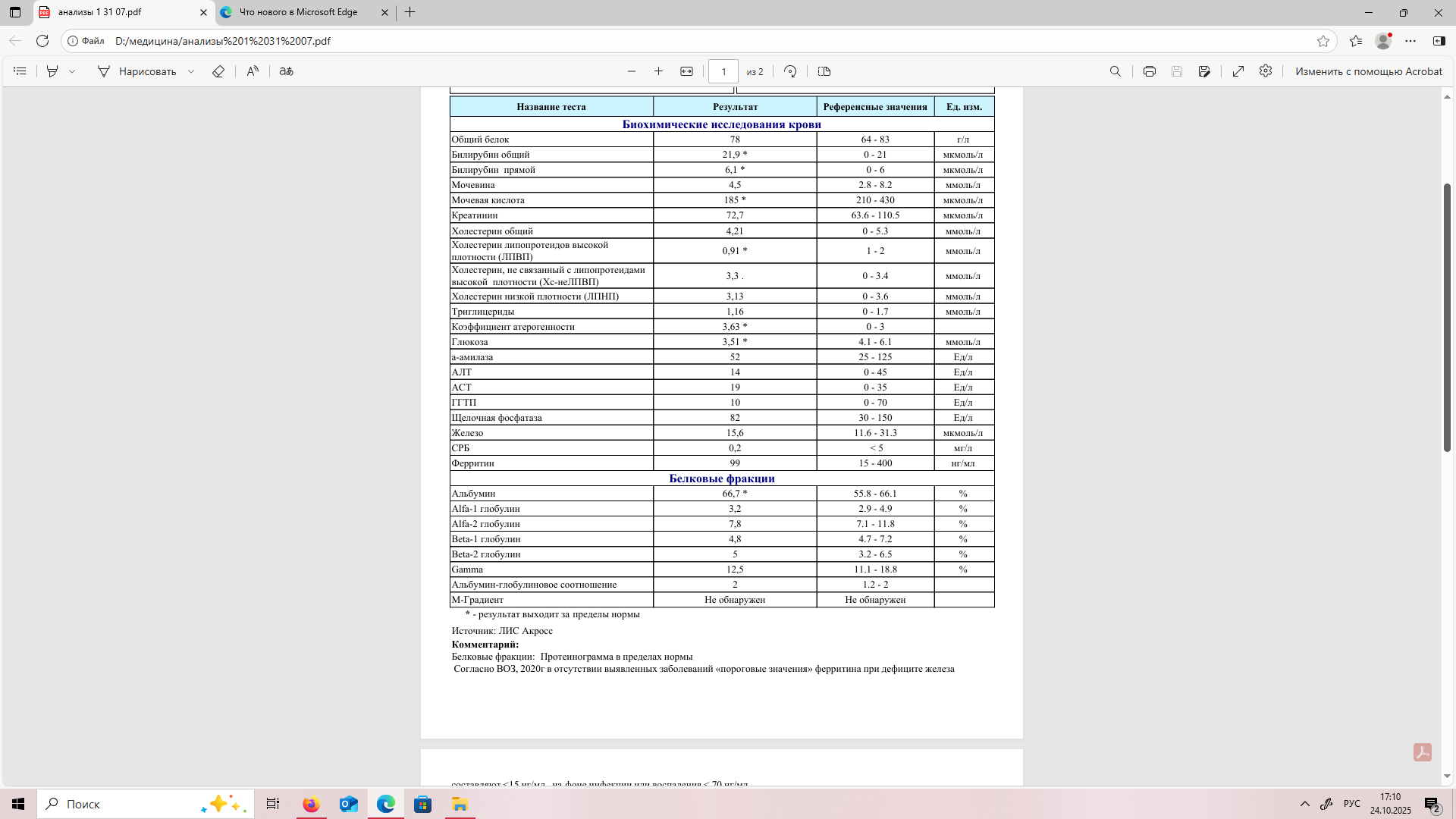Click 'Изменить с помощью Acrobat' button
1456x819 pixels.
tap(1368, 71)
